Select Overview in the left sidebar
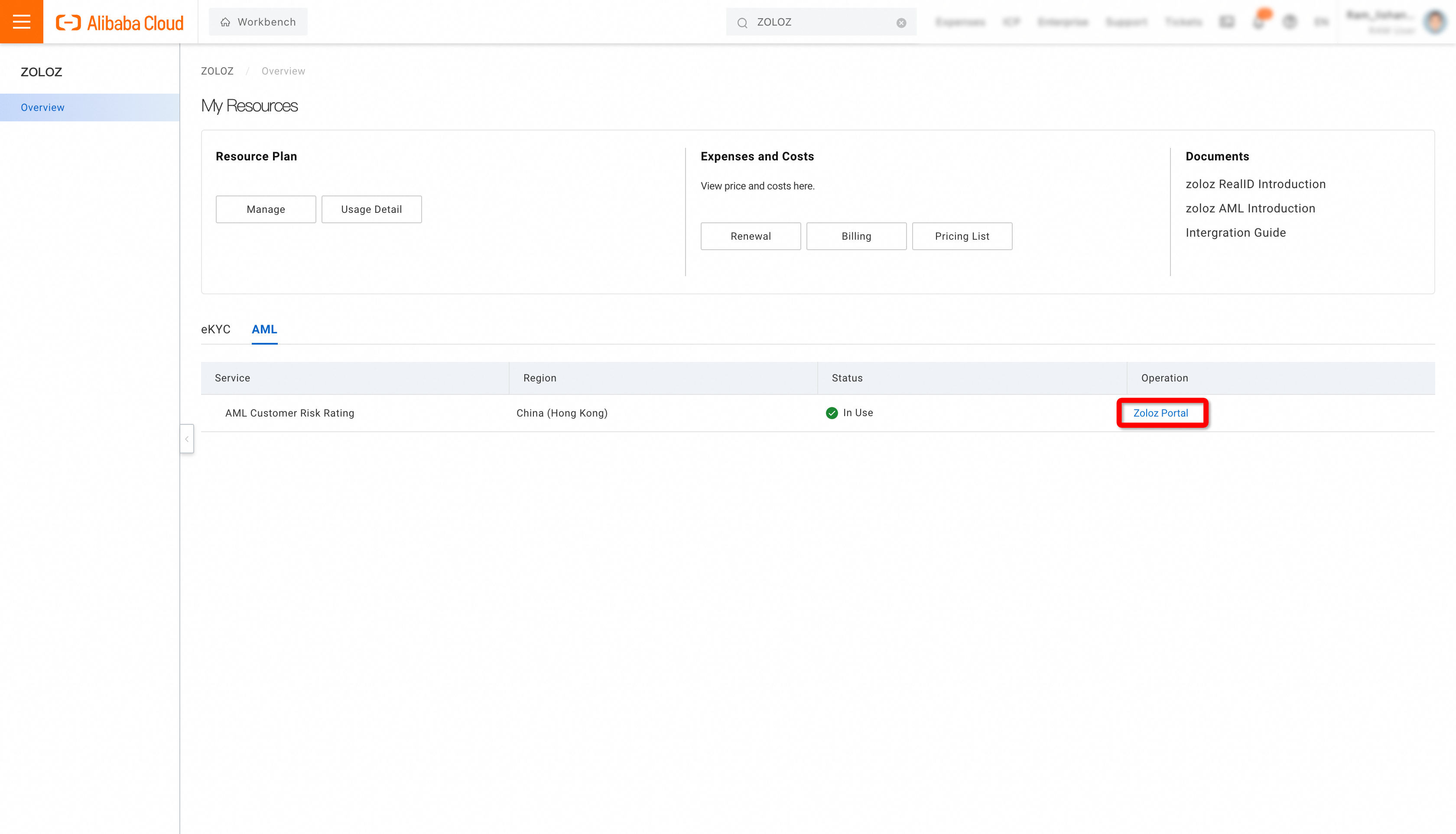1456x834 pixels. [42, 108]
